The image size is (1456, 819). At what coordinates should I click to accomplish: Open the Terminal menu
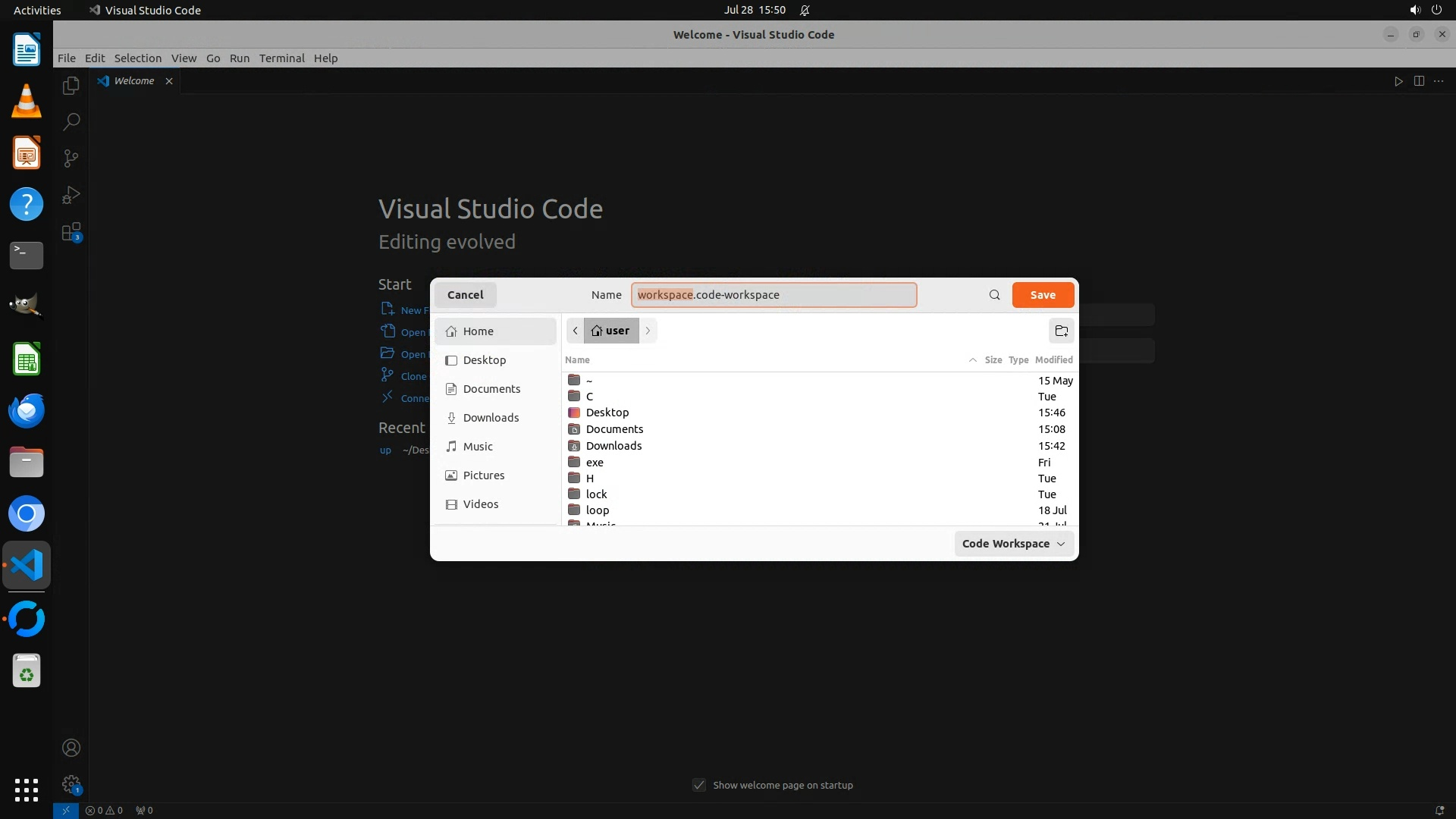[281, 58]
